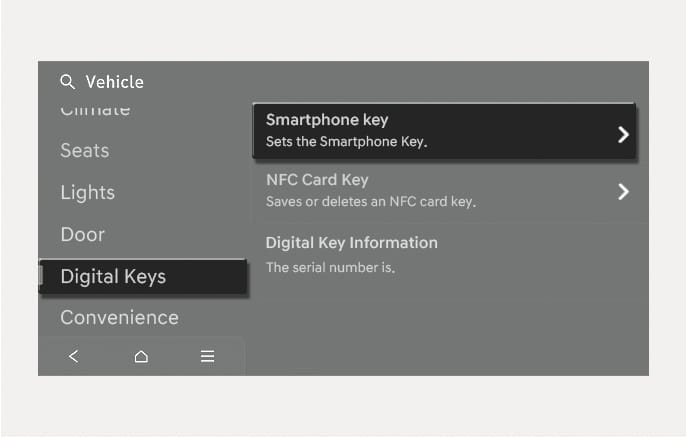The image size is (686, 438).
Task: Expand Smartphone key with its chevron arrow
Action: pyautogui.click(x=622, y=134)
